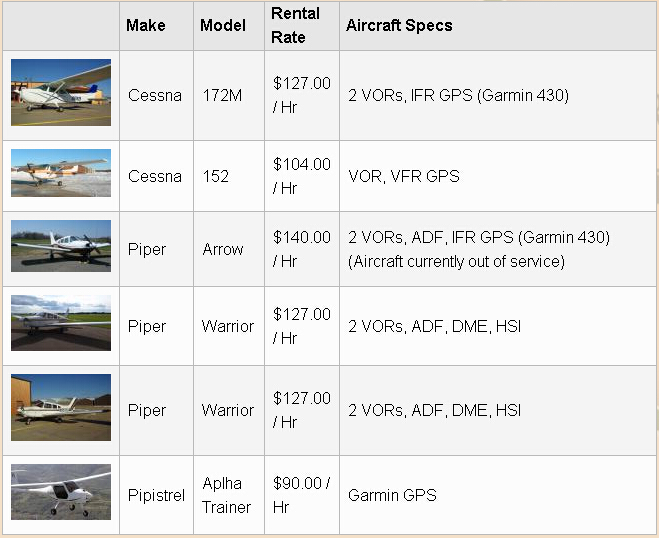Select the Pipistrel make cell
The height and width of the screenshot is (538, 659).
coord(156,495)
